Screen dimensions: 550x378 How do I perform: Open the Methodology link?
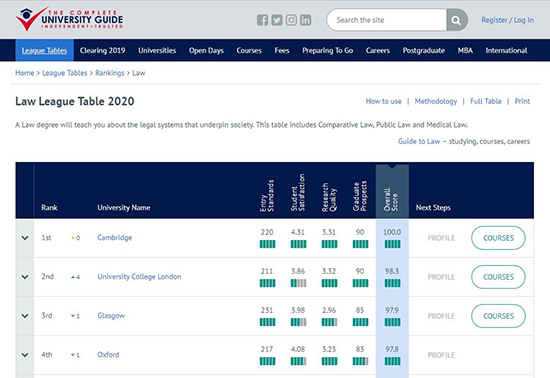[436, 101]
